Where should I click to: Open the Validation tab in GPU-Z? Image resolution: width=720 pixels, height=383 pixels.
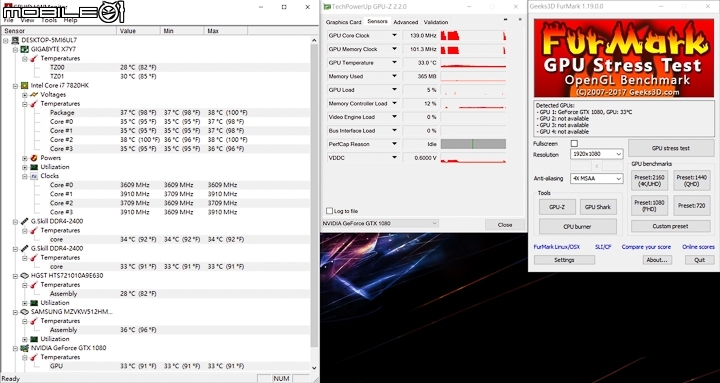click(436, 22)
